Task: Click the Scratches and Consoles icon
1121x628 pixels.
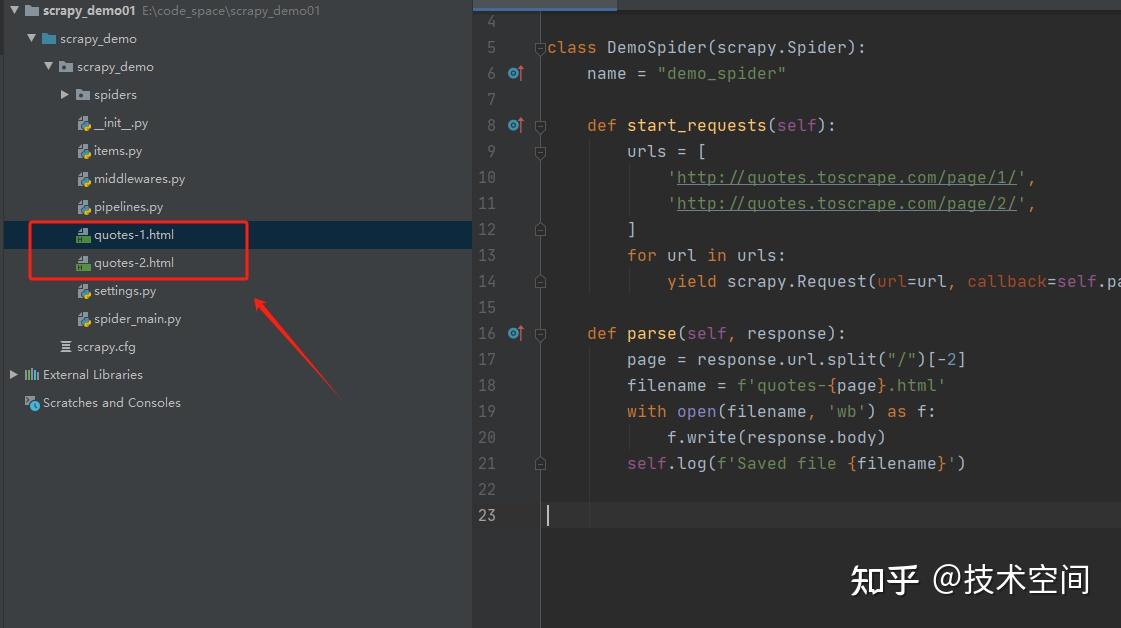Action: tap(31, 402)
